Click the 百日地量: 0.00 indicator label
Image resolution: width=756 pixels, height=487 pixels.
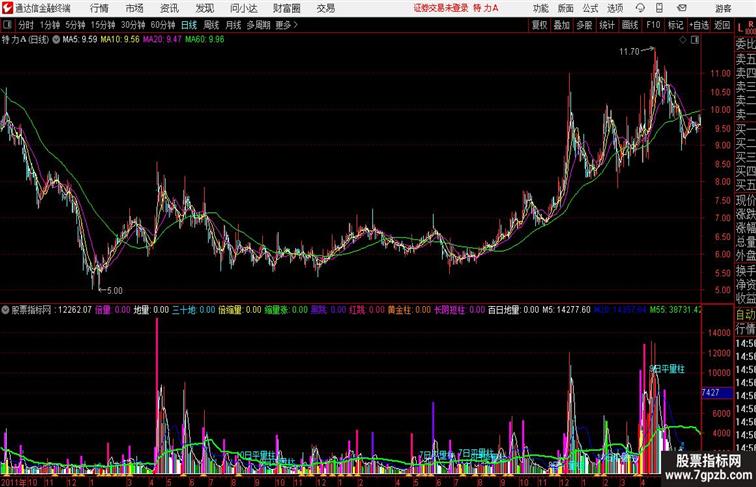coord(513,310)
